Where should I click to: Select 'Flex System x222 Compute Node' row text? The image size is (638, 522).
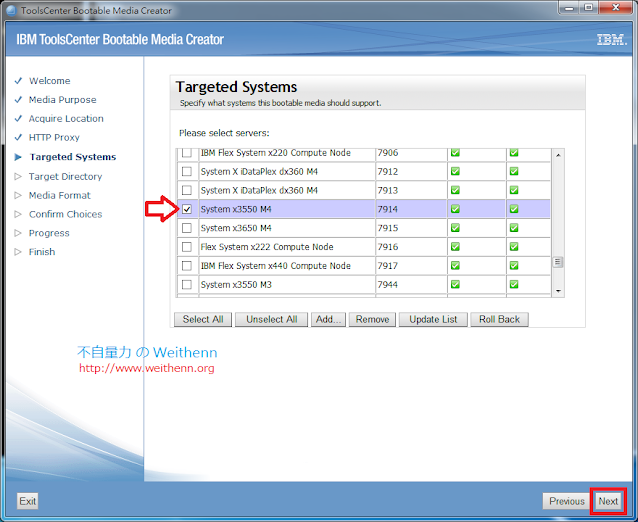[x=267, y=247]
